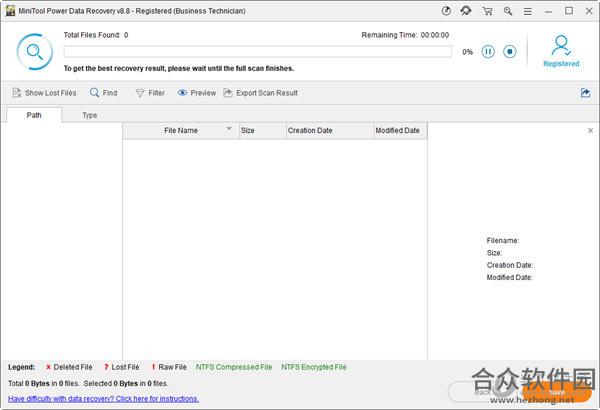
Task: Click the Deleted File legend entry
Action: tap(69, 367)
